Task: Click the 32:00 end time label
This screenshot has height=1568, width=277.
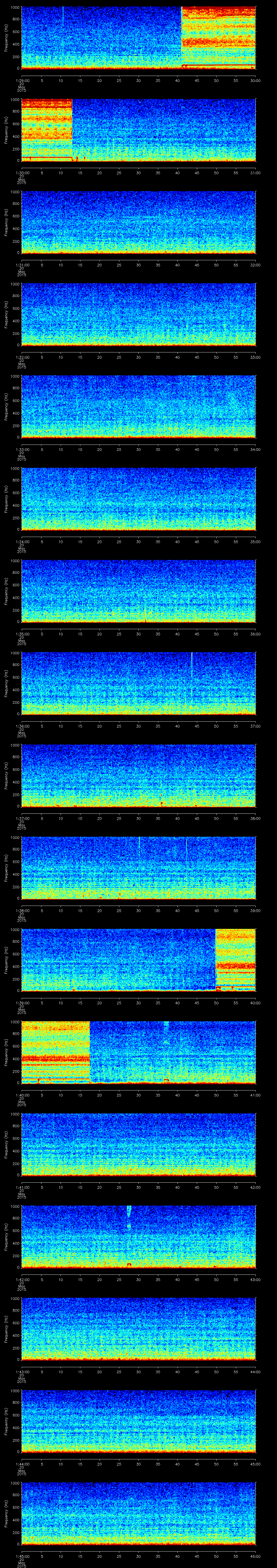Action: (x=255, y=265)
